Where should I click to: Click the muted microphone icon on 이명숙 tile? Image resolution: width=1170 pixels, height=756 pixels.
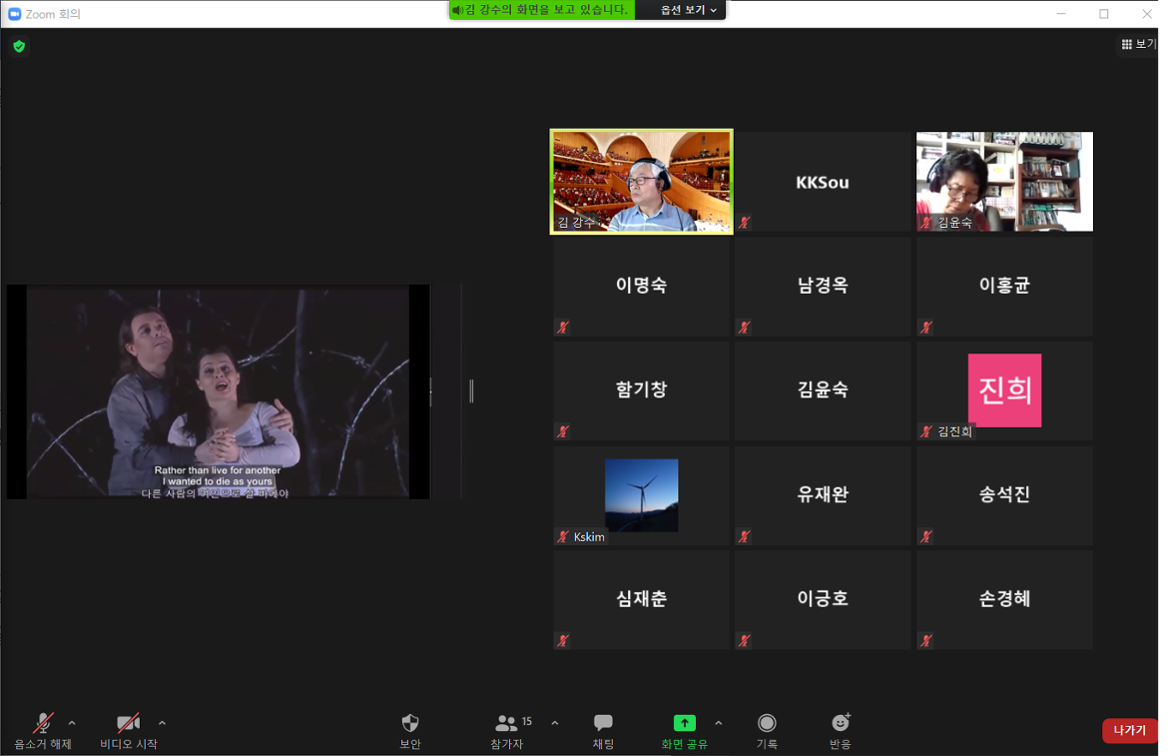[563, 326]
